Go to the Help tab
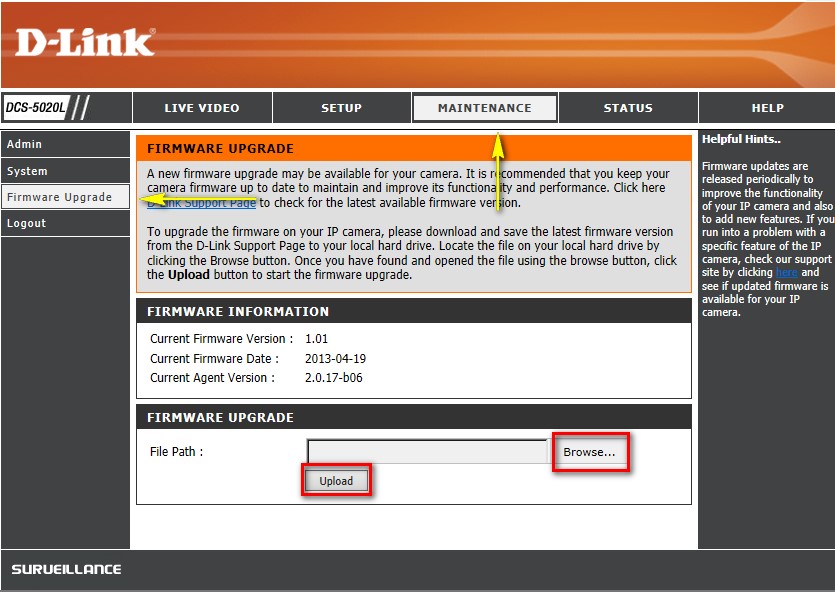The image size is (835, 592). click(x=767, y=108)
